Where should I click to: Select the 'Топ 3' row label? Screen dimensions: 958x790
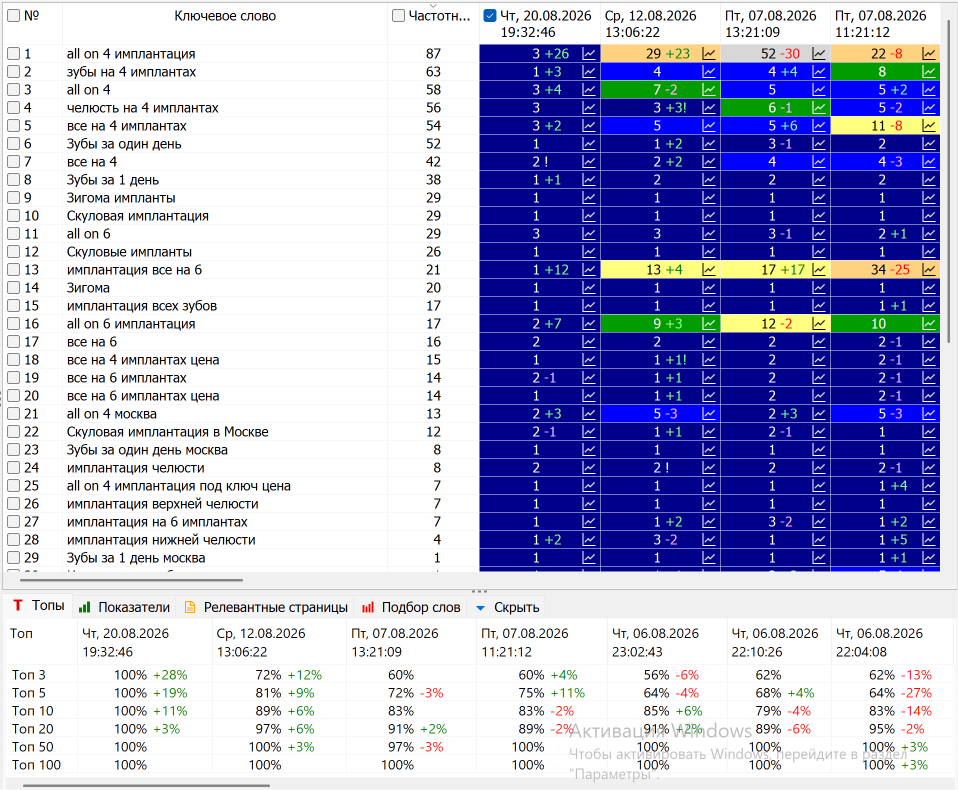[29, 675]
